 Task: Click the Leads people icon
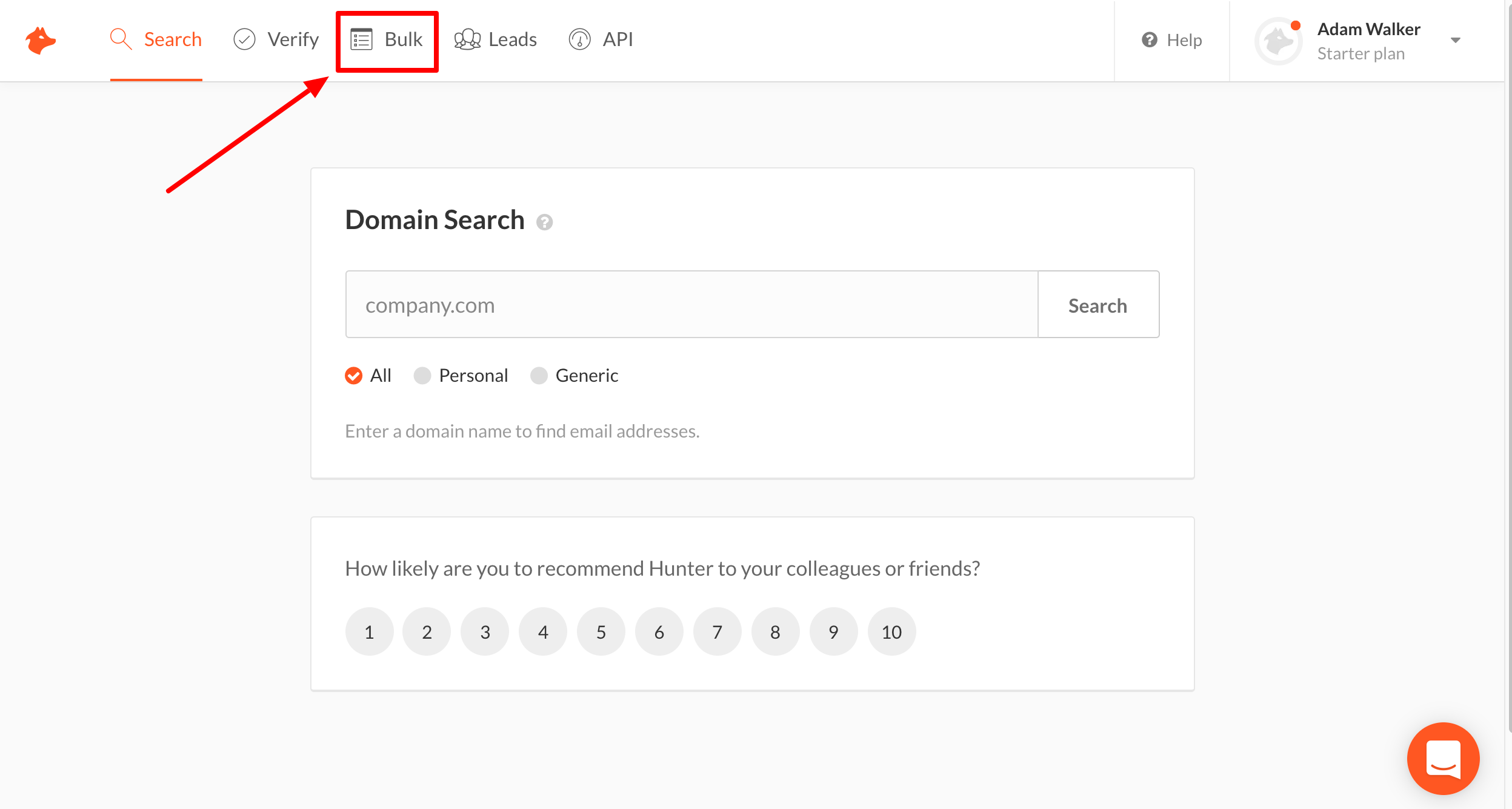pos(467,39)
